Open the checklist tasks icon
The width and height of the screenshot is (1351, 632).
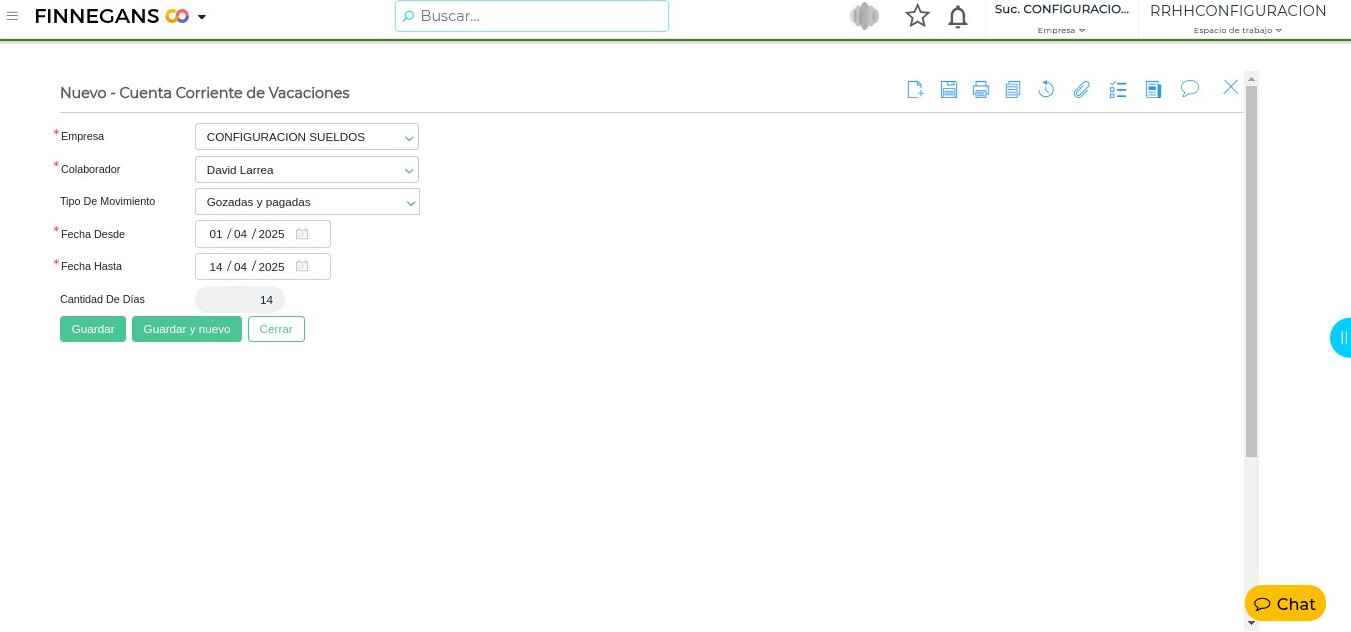click(1118, 90)
